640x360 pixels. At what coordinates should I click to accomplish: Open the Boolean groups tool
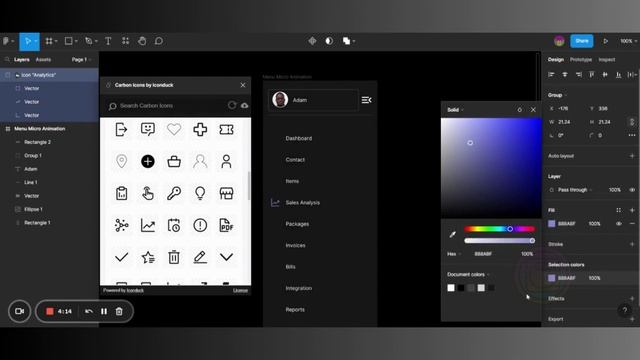347,41
